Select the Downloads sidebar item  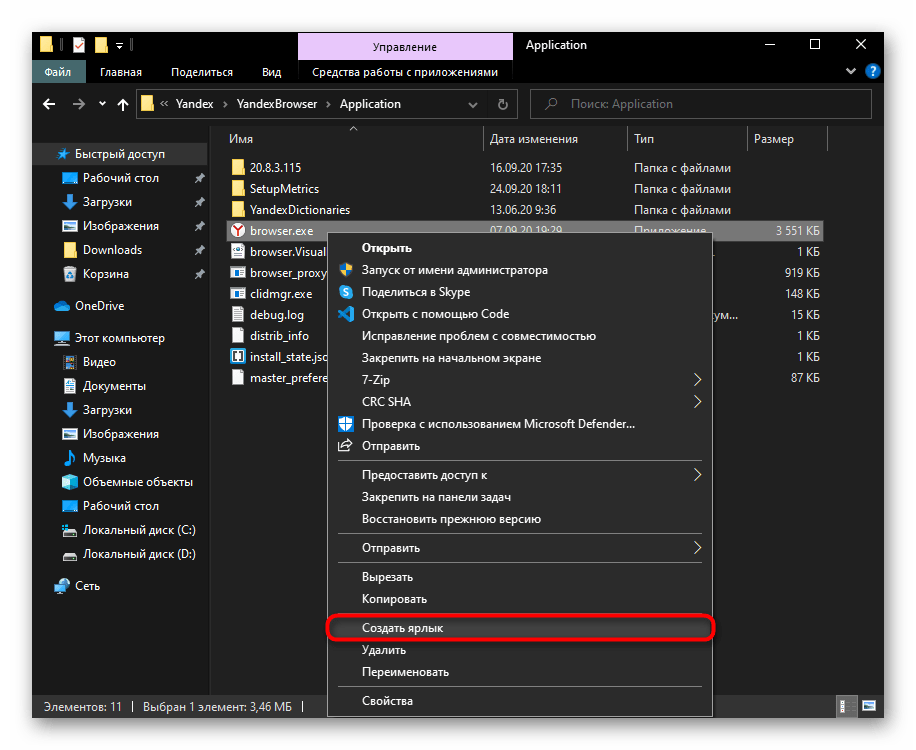click(x=112, y=250)
